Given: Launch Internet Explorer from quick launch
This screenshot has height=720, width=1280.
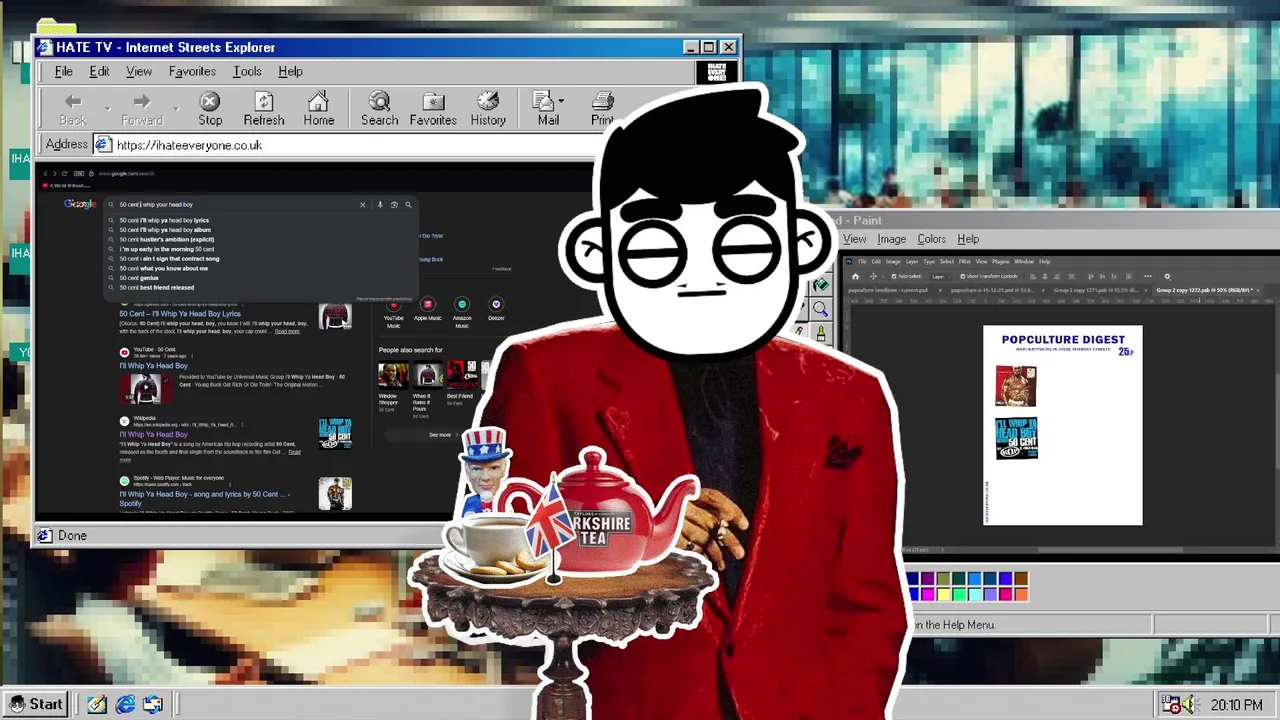Looking at the screenshot, I should point(125,704).
